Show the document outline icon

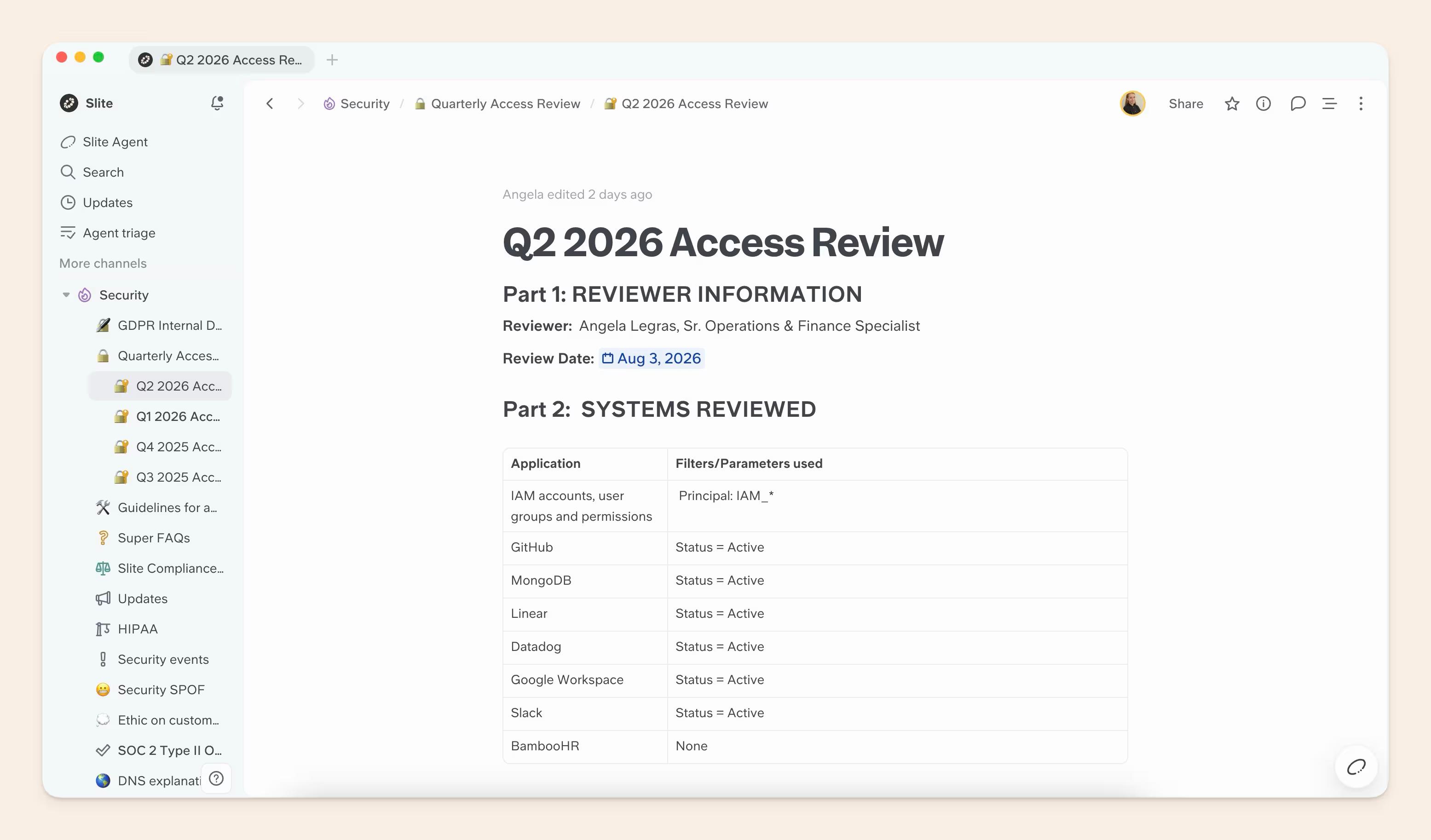click(1329, 104)
